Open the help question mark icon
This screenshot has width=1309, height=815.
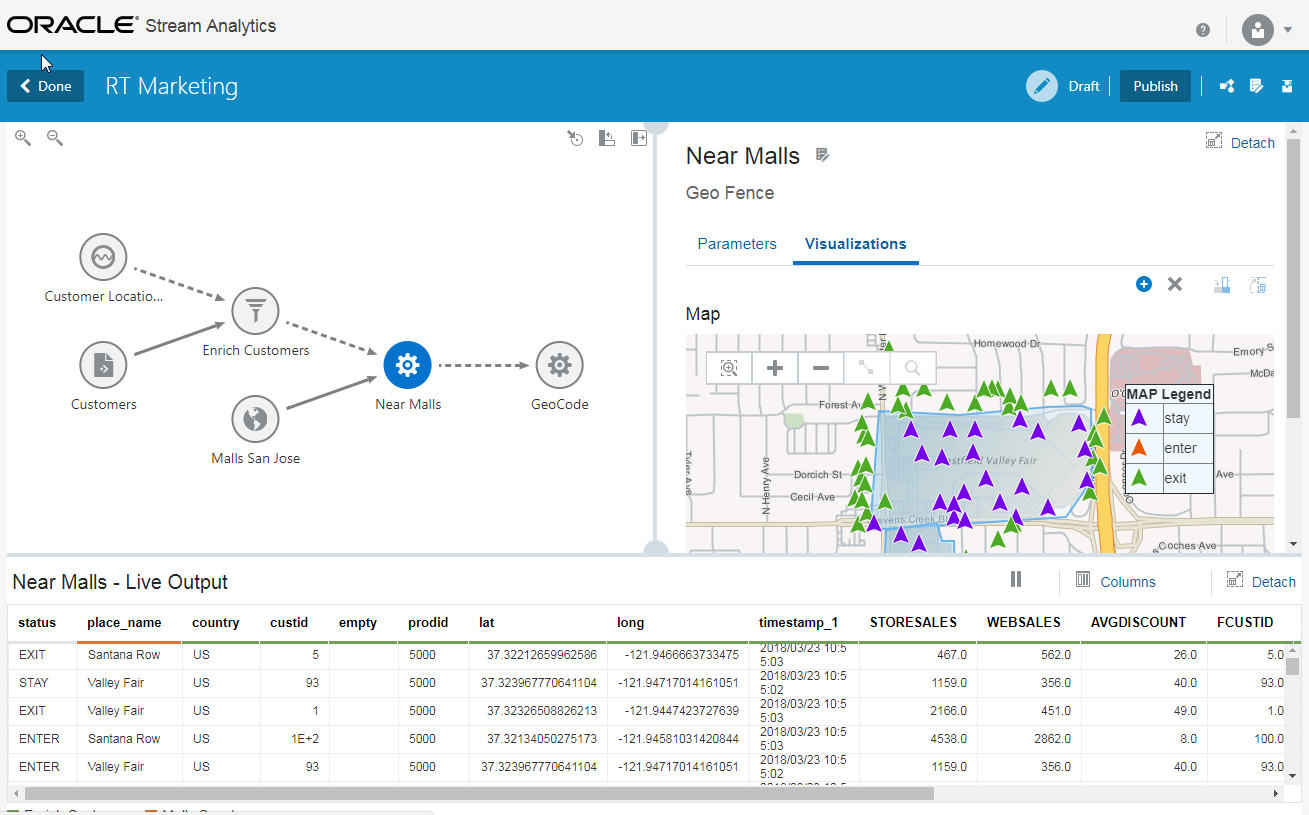pos(1203,30)
